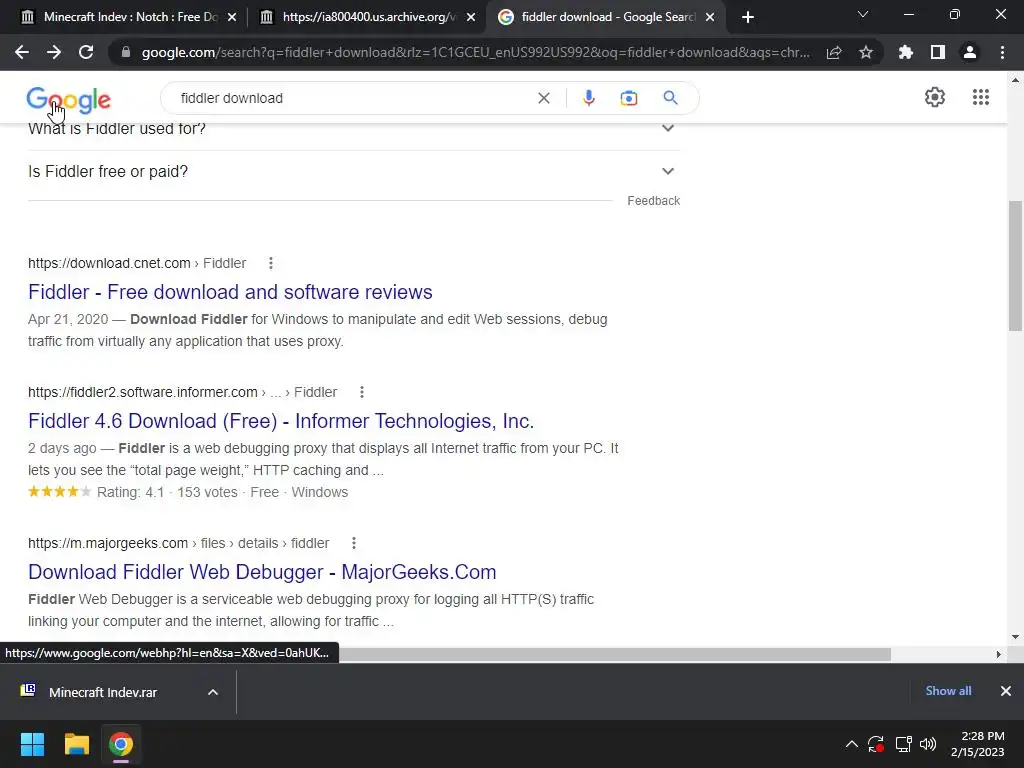This screenshot has height=768, width=1024.
Task: Open the Chrome three-dot menu
Action: tap(1002, 52)
